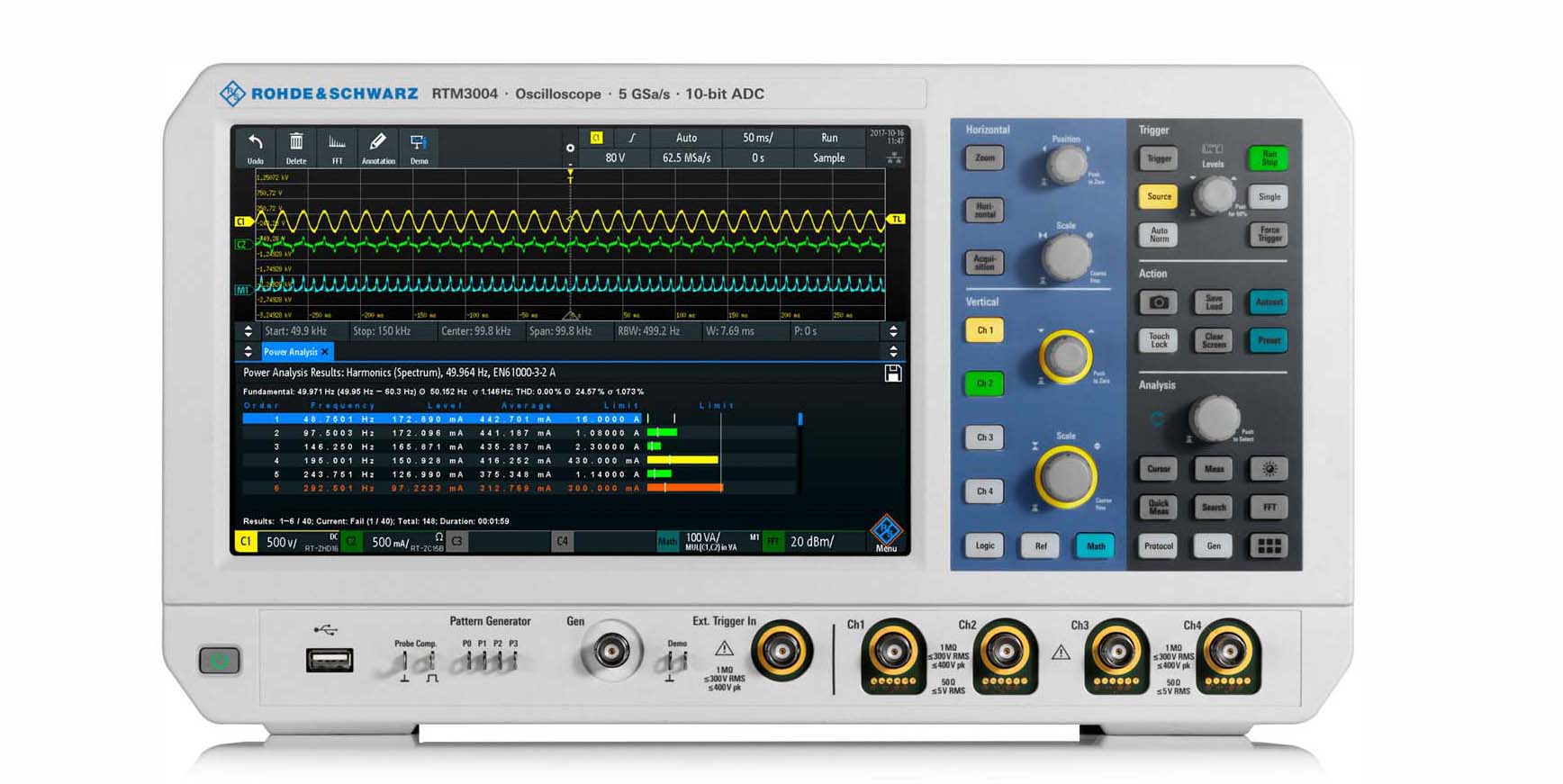The image size is (1563, 784).
Task: Open the Demo icon in toolbar
Action: pyautogui.click(x=419, y=148)
